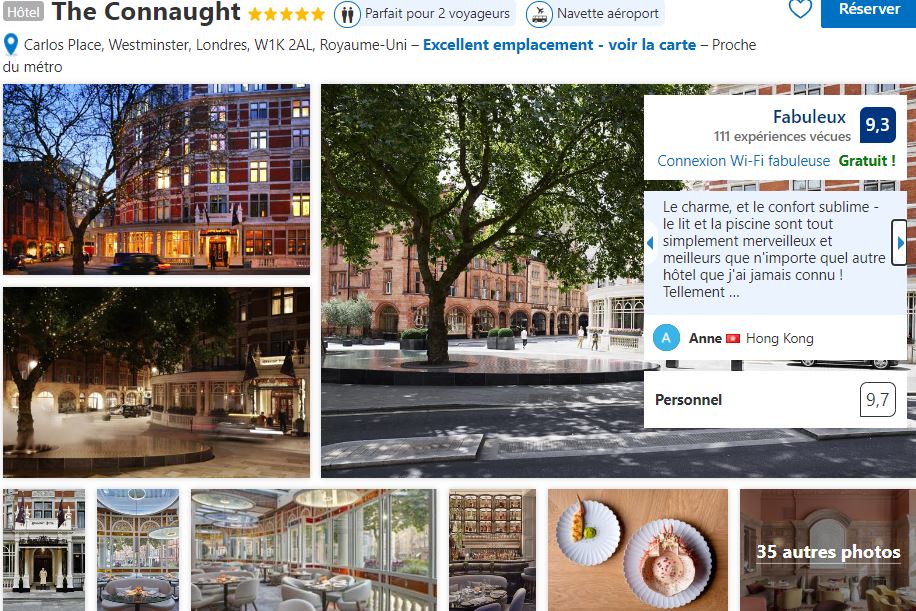Click reviewer avatar circle for Anne

(666, 338)
